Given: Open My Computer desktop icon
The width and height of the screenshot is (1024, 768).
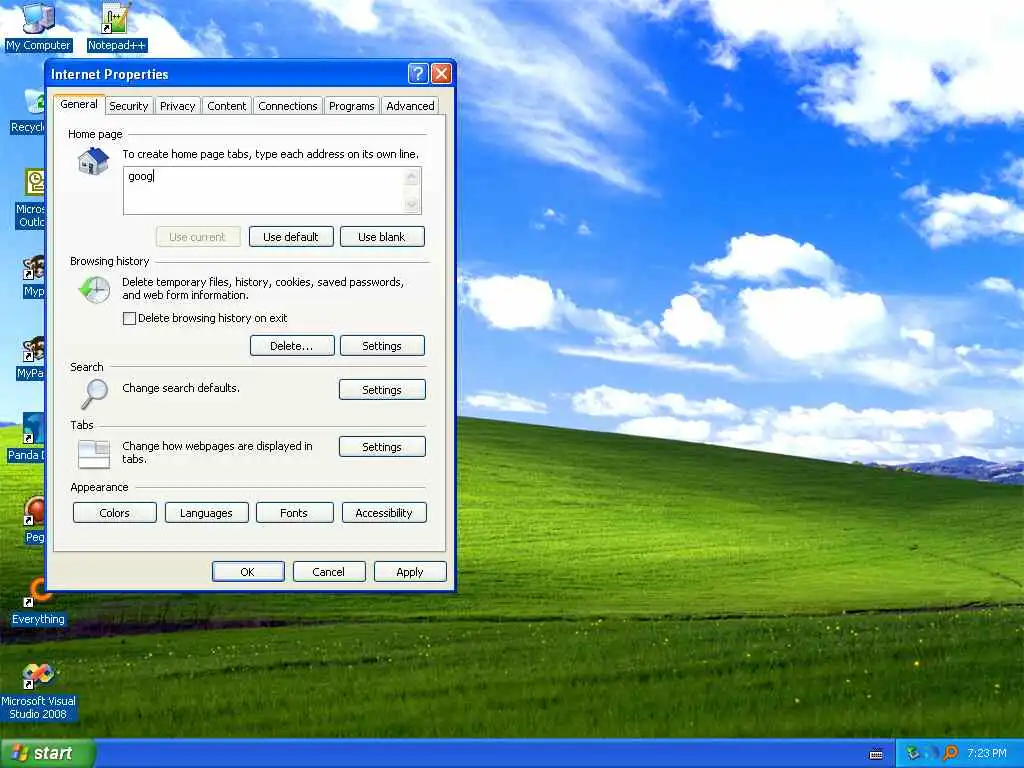Looking at the screenshot, I should point(38,26).
